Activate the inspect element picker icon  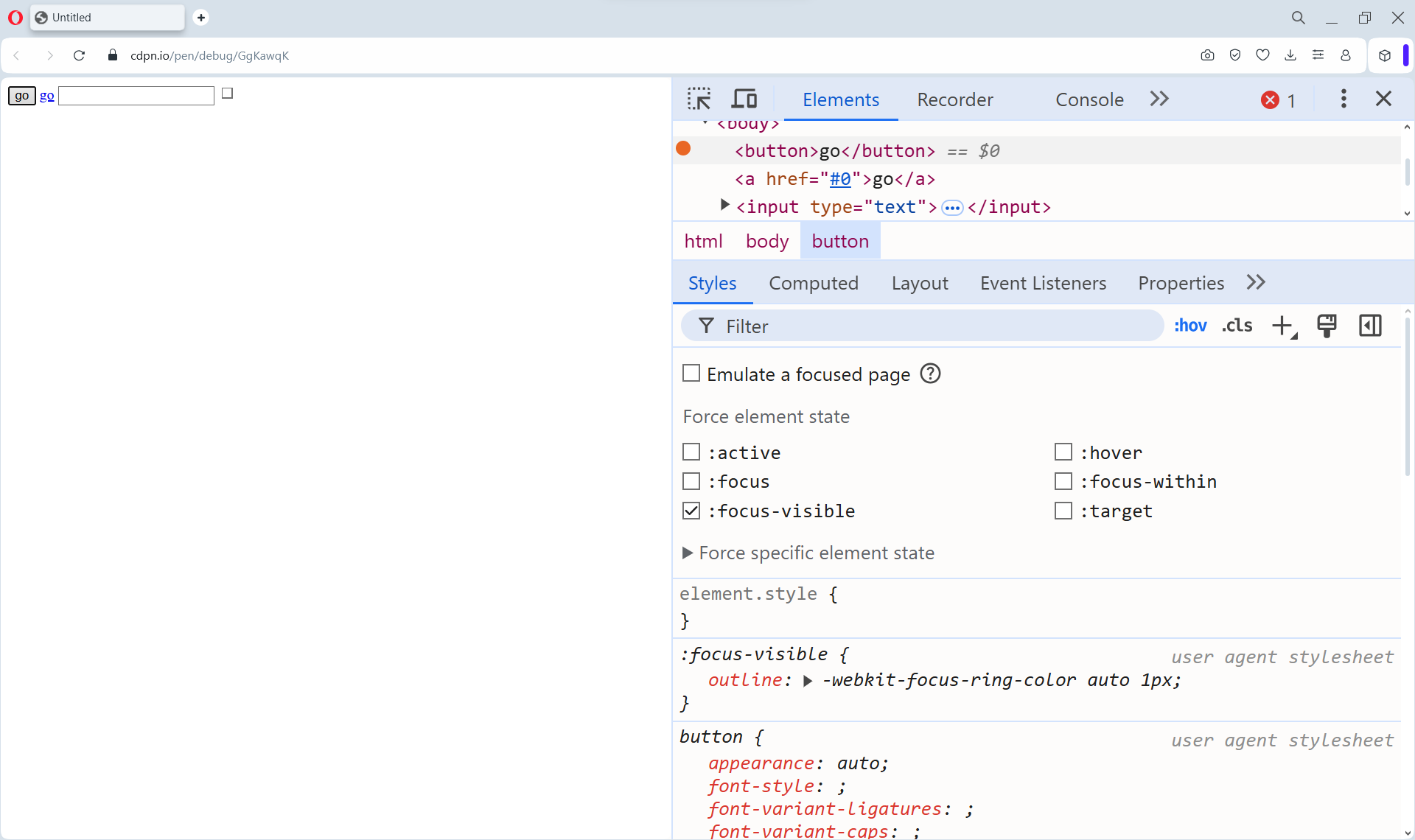click(x=699, y=99)
